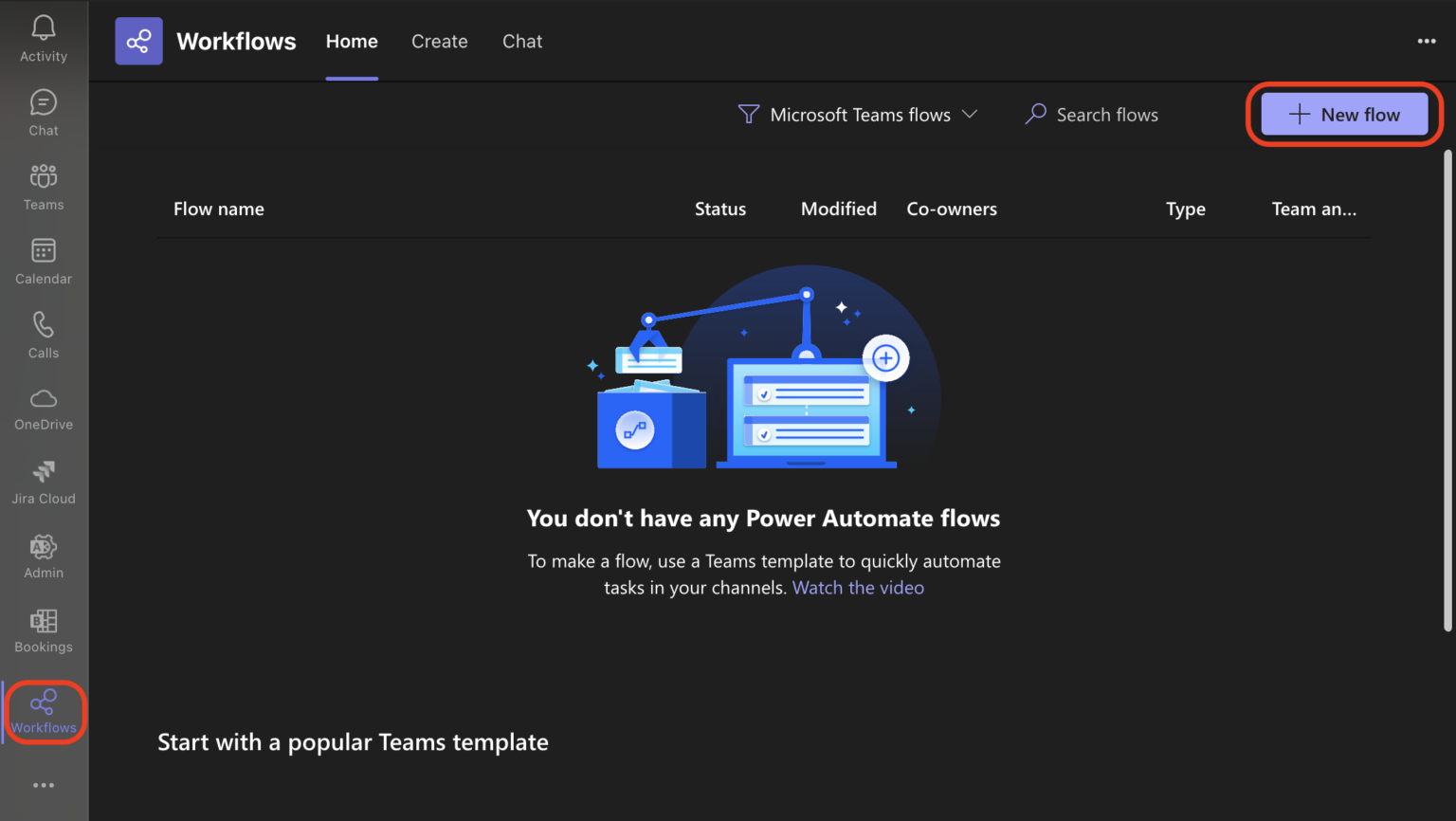
Task: Open the Admin app icon
Action: 44,556
